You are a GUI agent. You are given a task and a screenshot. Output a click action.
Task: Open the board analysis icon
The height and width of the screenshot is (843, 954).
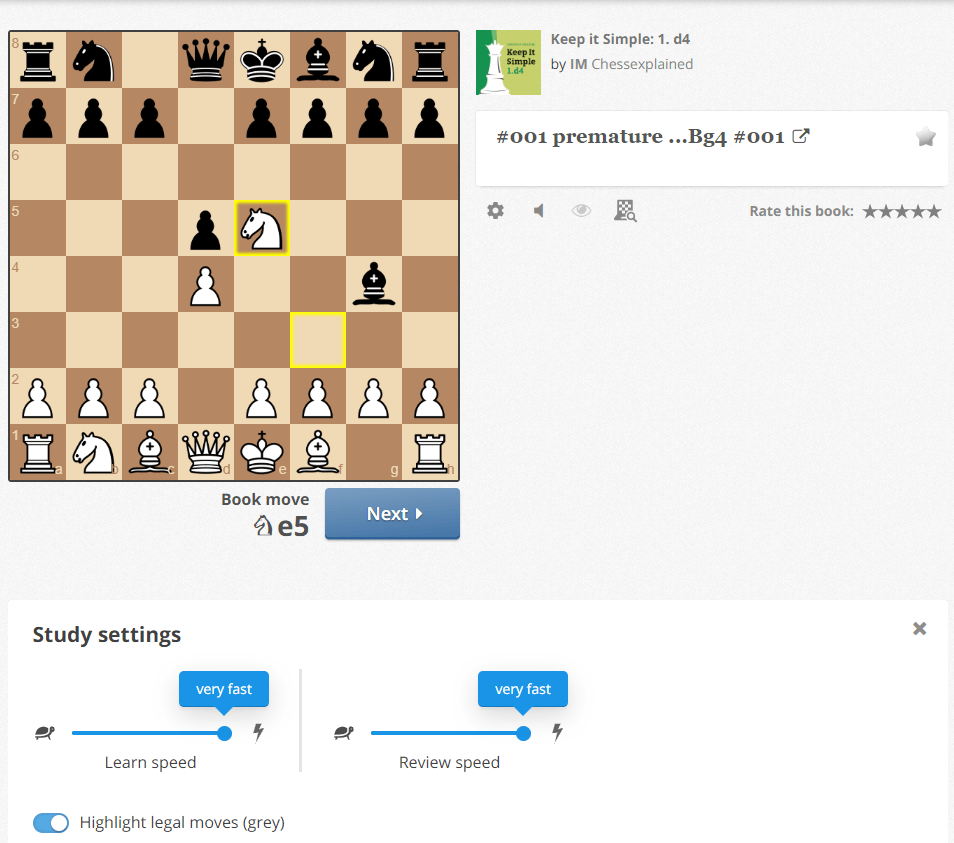coord(625,211)
